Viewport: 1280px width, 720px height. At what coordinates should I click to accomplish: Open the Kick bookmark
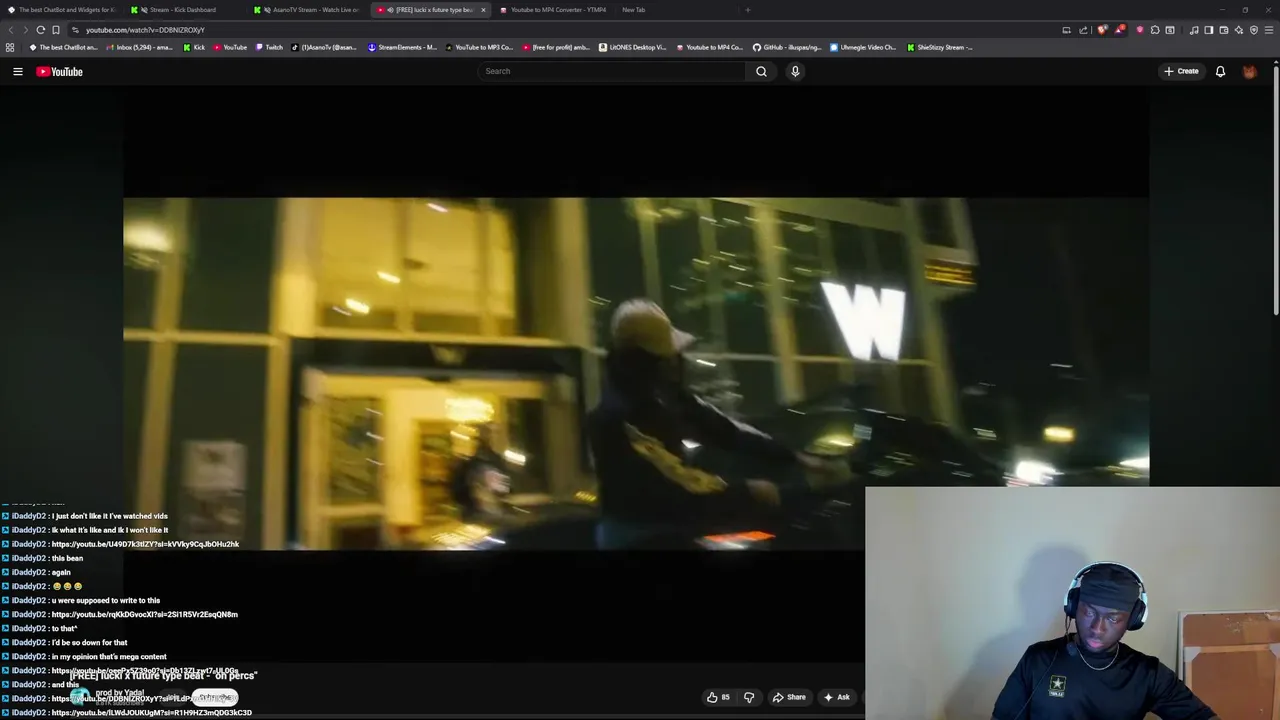click(x=194, y=47)
